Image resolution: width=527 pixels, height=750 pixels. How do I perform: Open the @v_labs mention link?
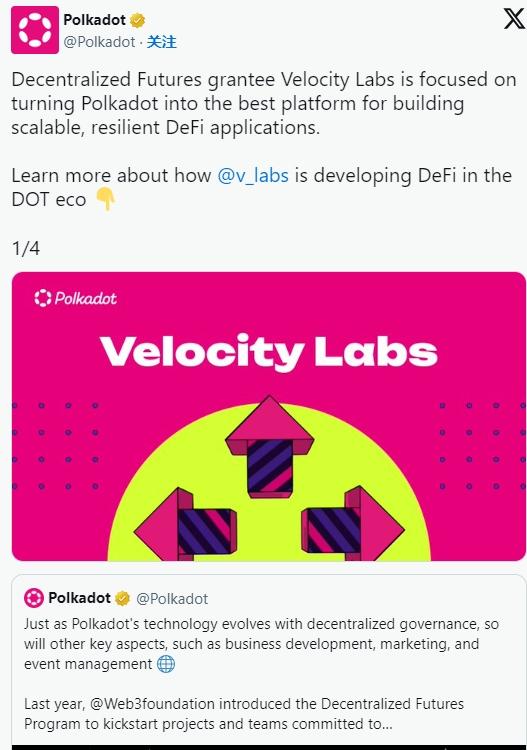[253, 176]
